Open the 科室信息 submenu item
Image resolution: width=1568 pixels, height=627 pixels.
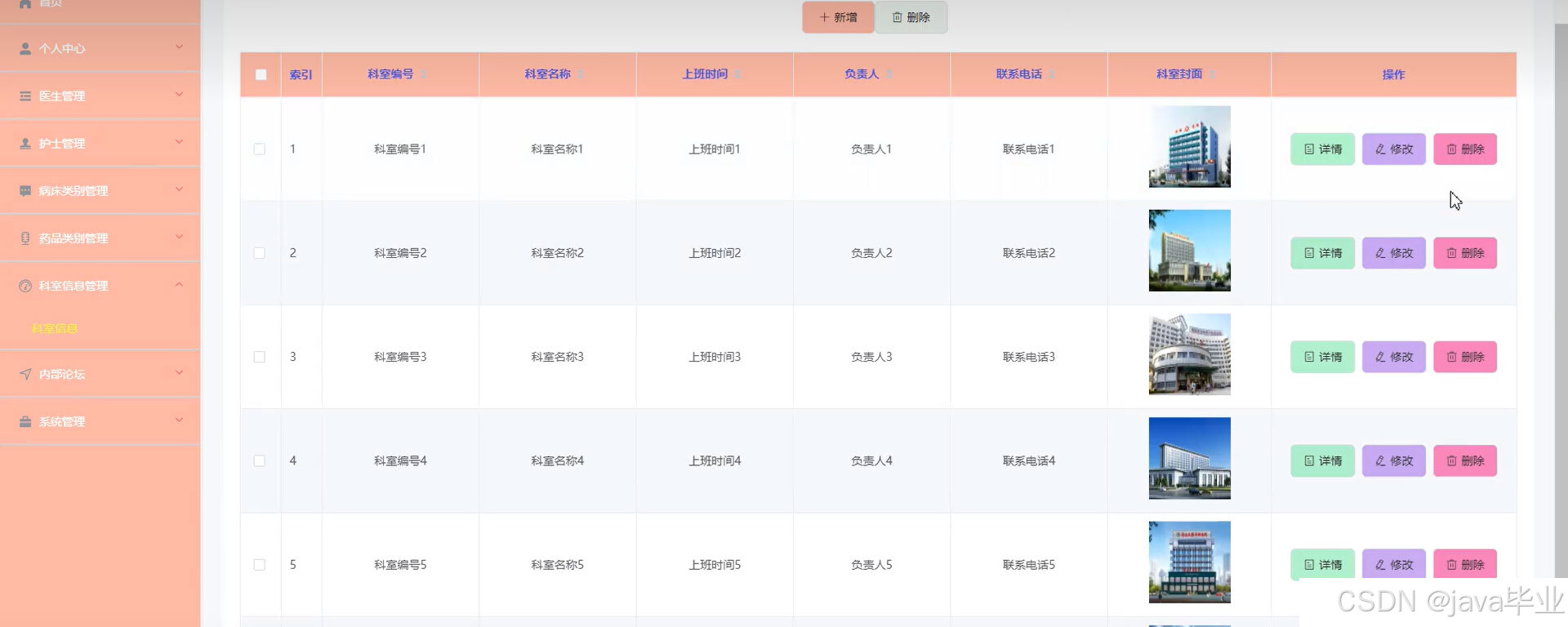point(55,328)
